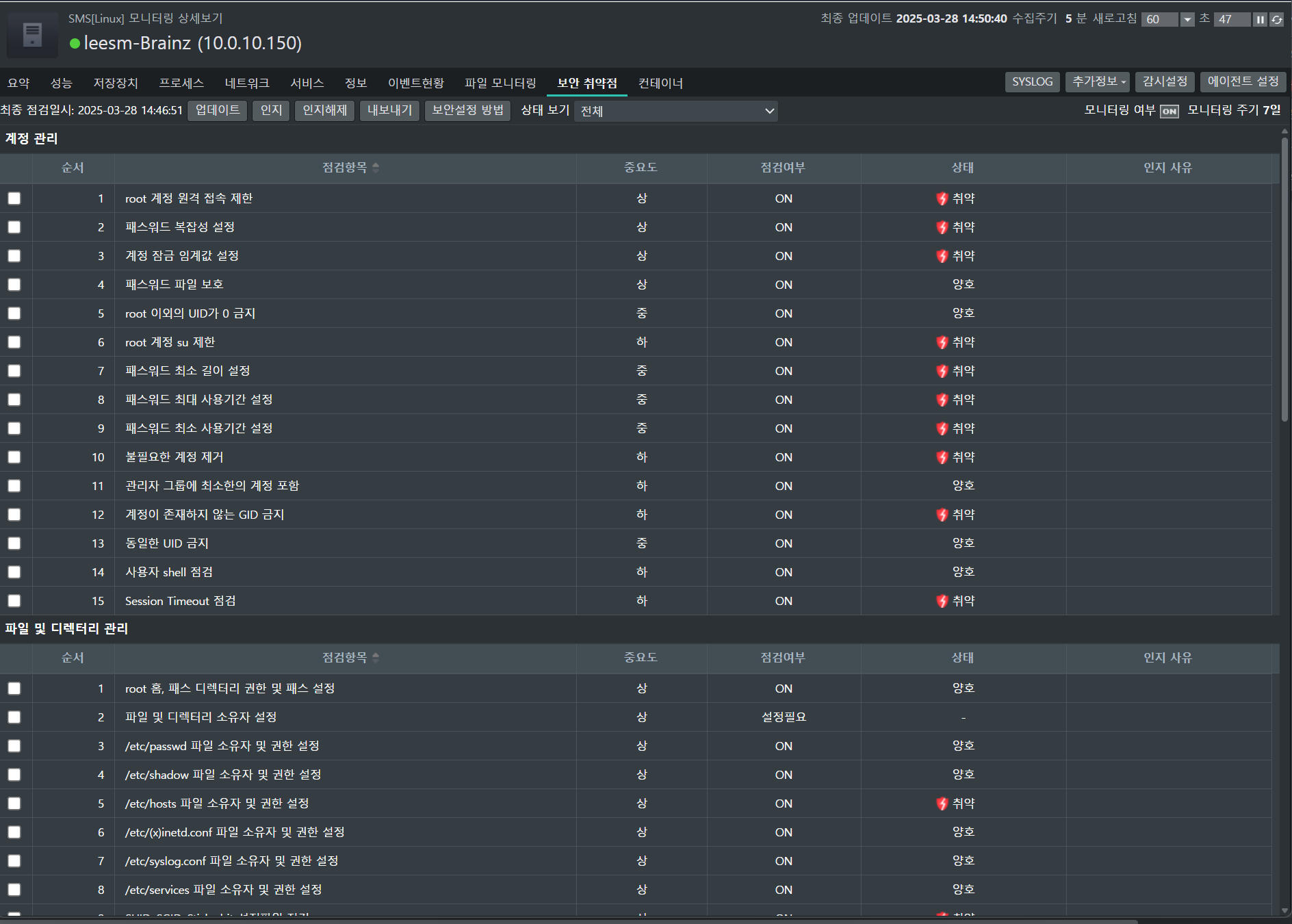Click the scrollbar up arrow
Viewport: 1292px width, 924px height.
(1285, 131)
